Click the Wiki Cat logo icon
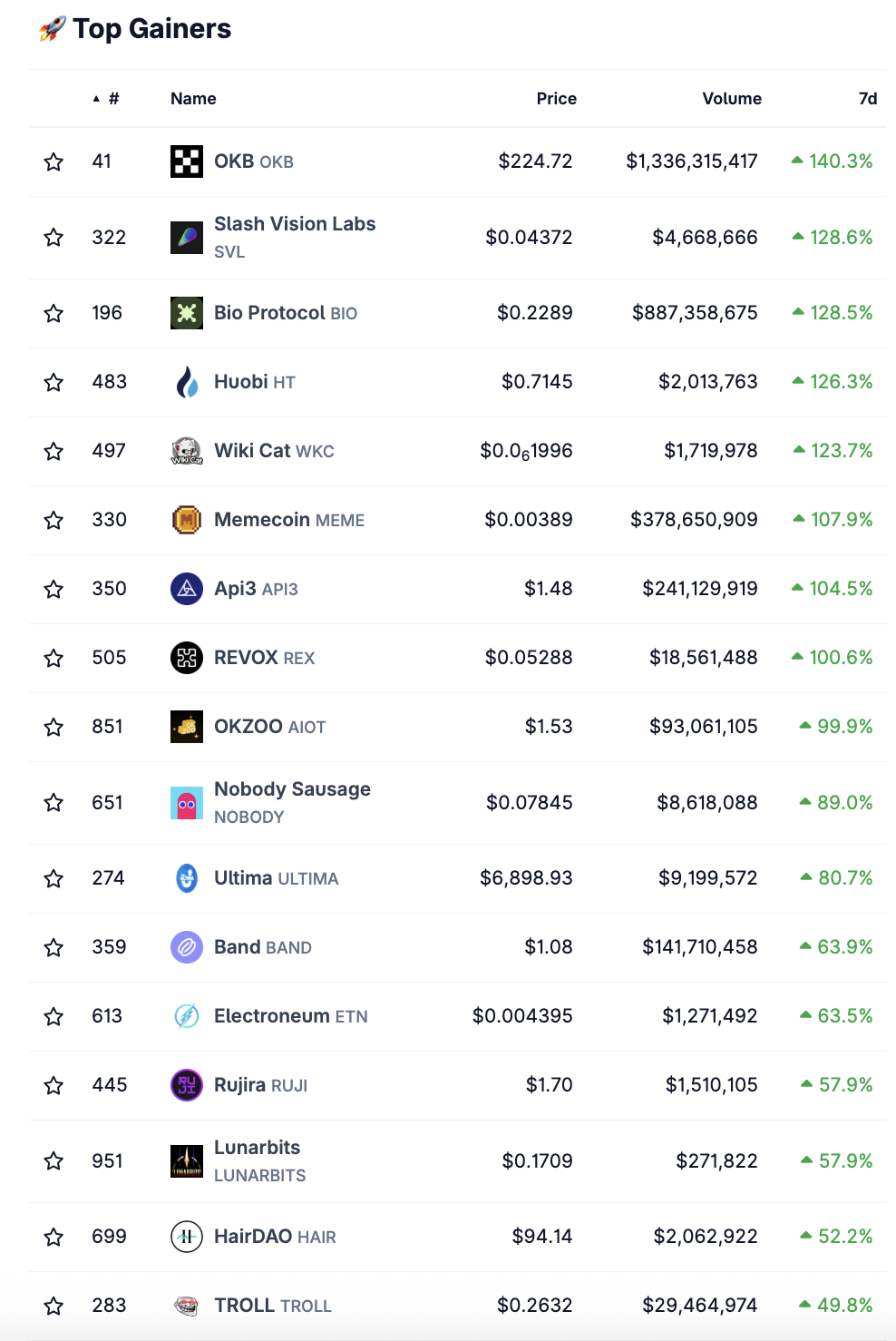Viewport: 896px width, 1341px height. tap(187, 451)
